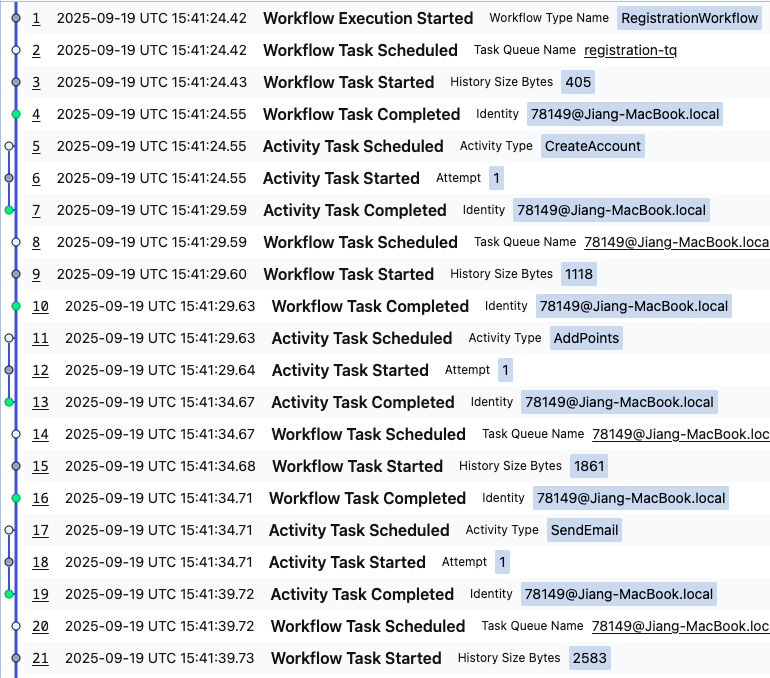The height and width of the screenshot is (678, 770).
Task: Open event ID 7 link
Action: tap(36, 211)
